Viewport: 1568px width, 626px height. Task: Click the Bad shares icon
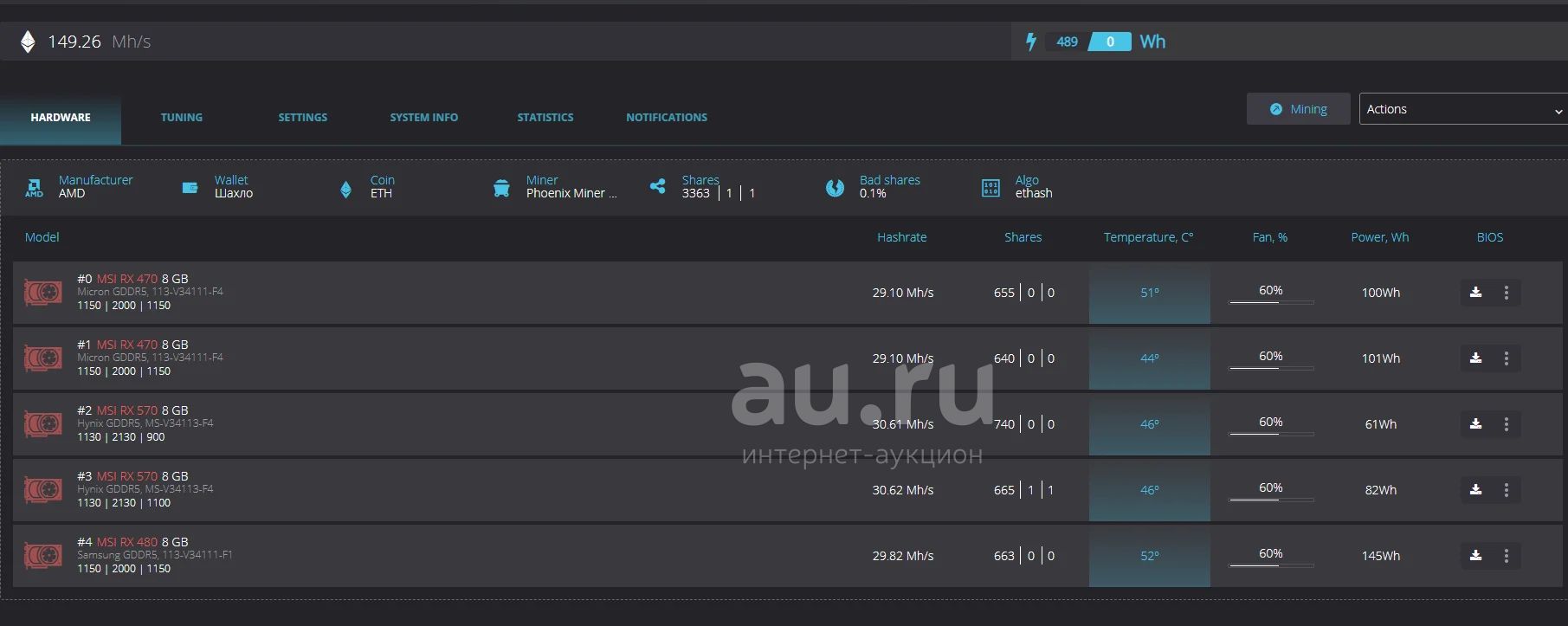[835, 188]
